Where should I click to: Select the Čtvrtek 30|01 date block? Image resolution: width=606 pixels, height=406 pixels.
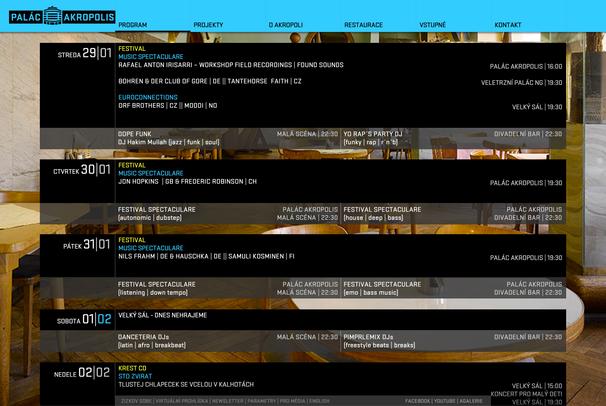82,170
